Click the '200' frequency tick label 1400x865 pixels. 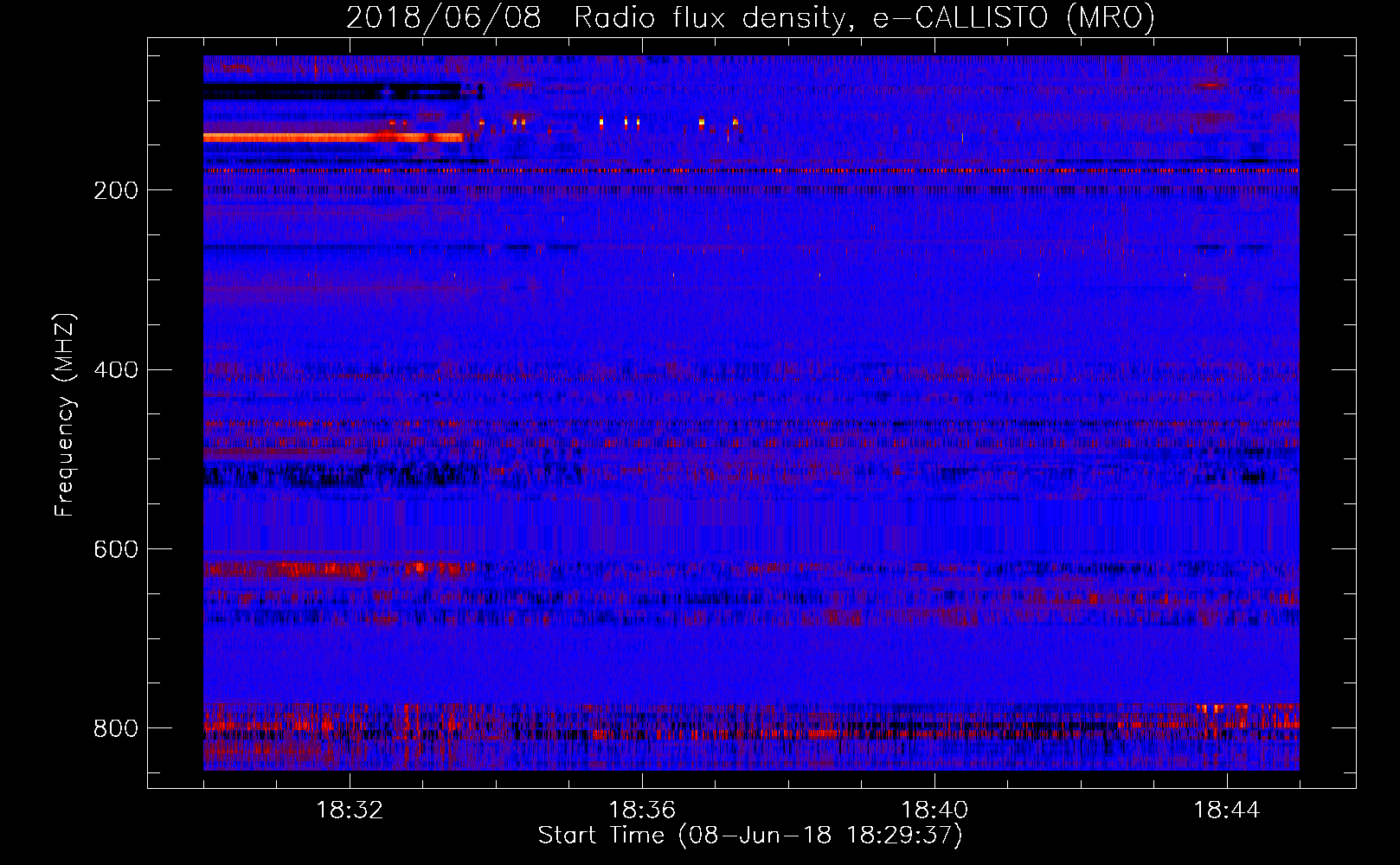116,190
